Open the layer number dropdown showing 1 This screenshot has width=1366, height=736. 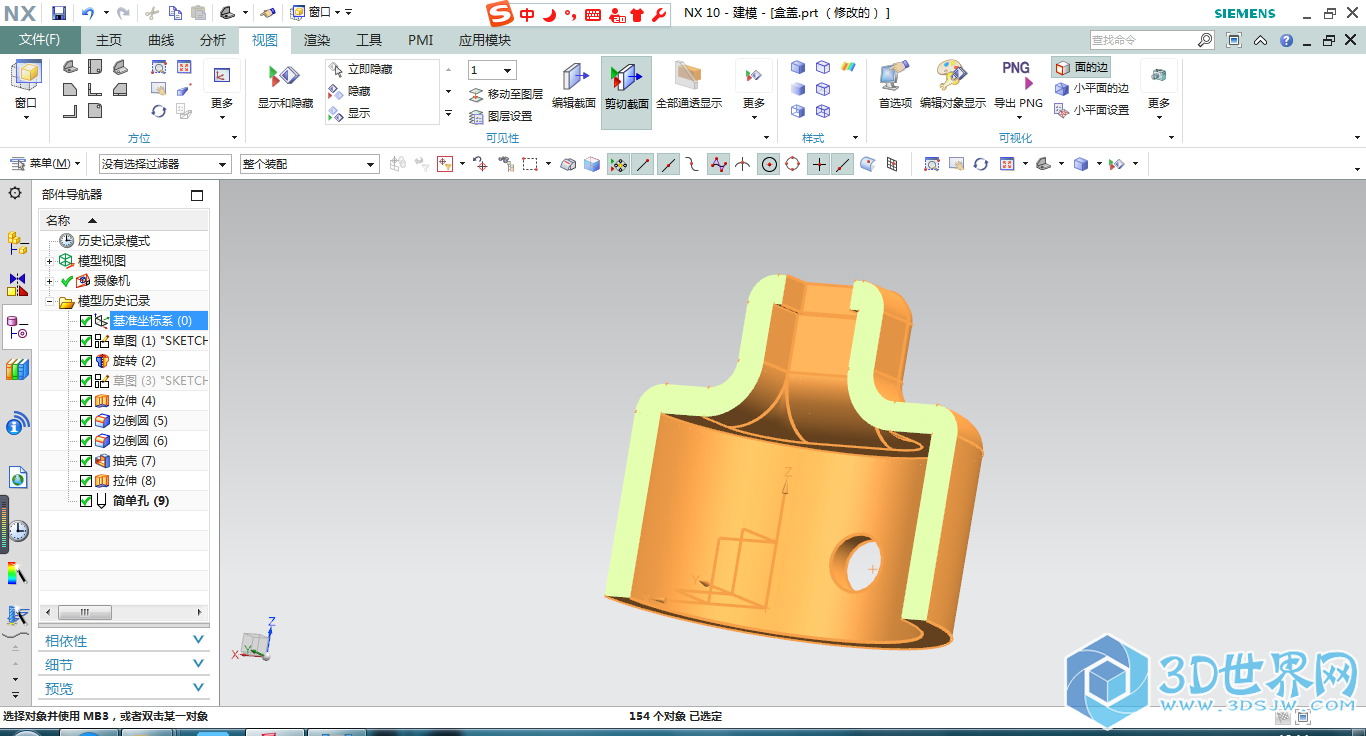pos(492,70)
